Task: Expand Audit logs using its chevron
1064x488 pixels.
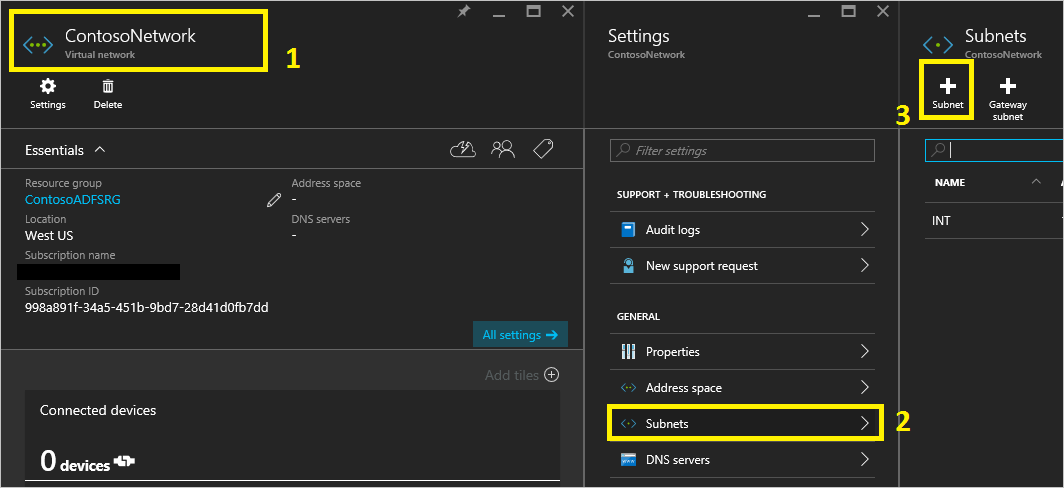Action: [864, 230]
